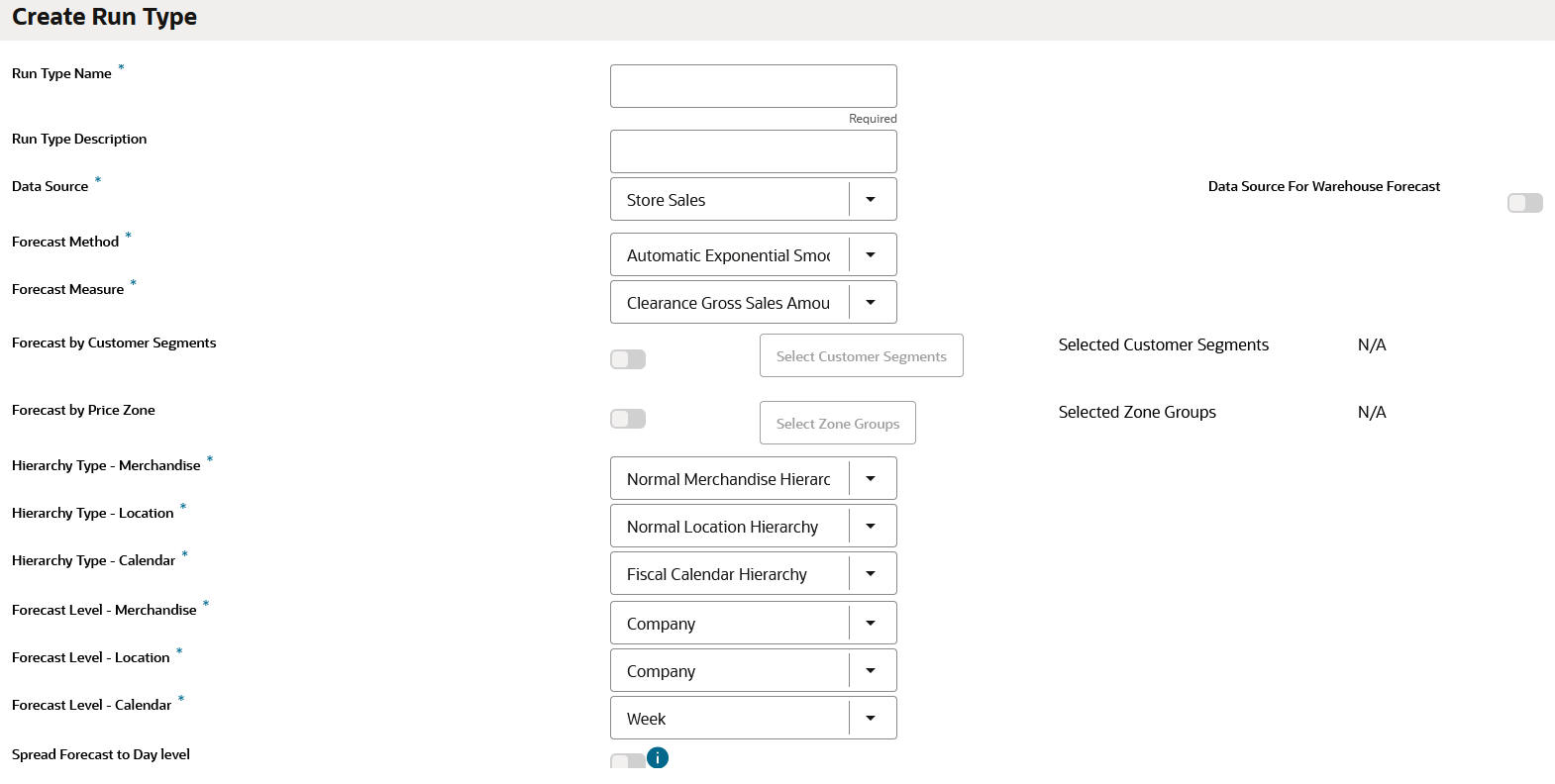Open Forecast Level - Merchandise dropdown
1555x784 pixels.
871,624
